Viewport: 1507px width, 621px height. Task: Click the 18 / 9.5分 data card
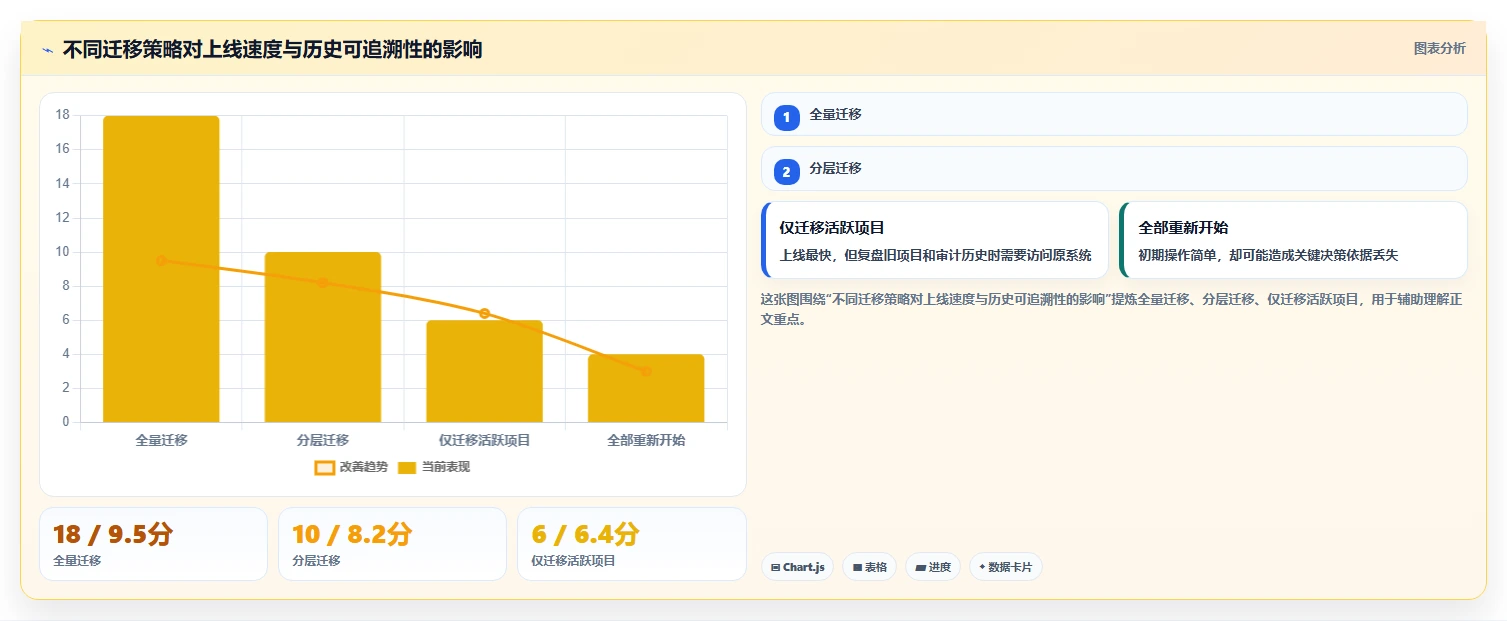[153, 544]
